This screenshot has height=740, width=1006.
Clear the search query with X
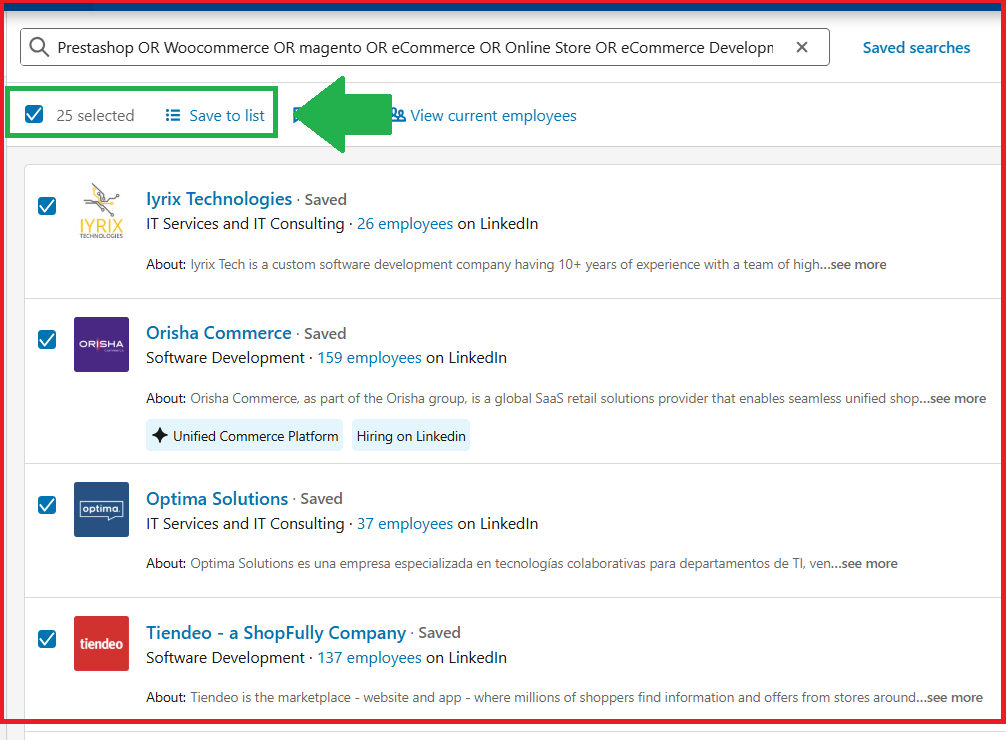[x=801, y=47]
